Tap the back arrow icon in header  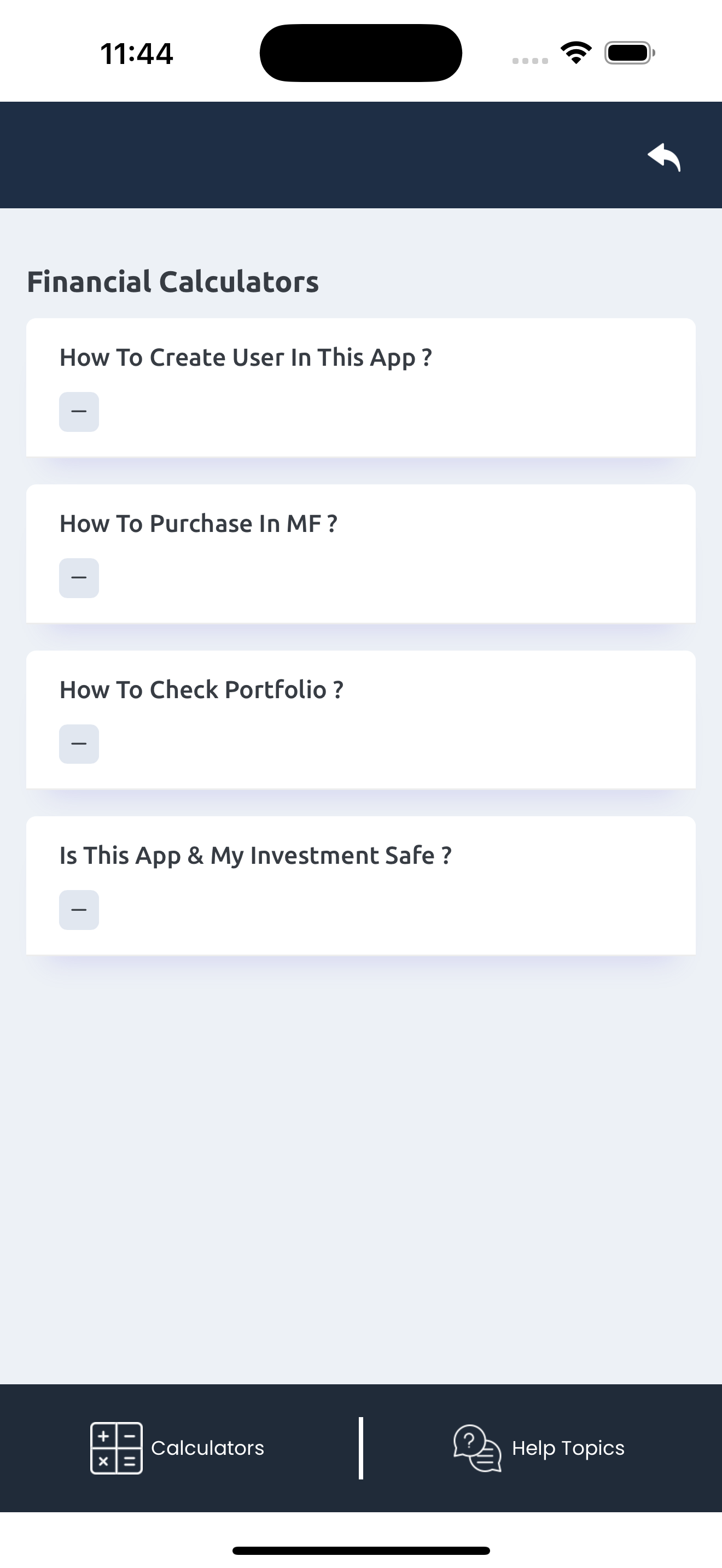click(x=663, y=157)
